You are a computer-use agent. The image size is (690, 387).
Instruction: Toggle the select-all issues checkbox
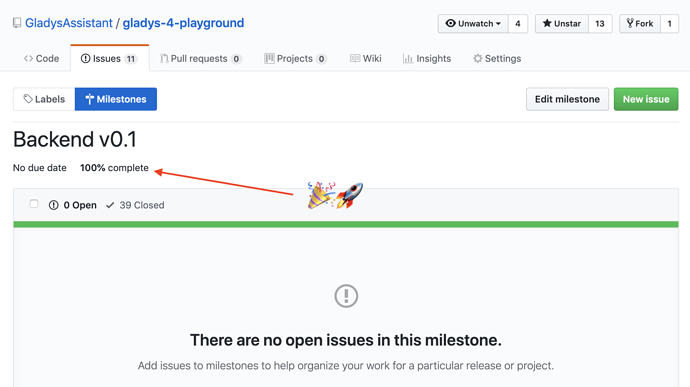point(34,204)
